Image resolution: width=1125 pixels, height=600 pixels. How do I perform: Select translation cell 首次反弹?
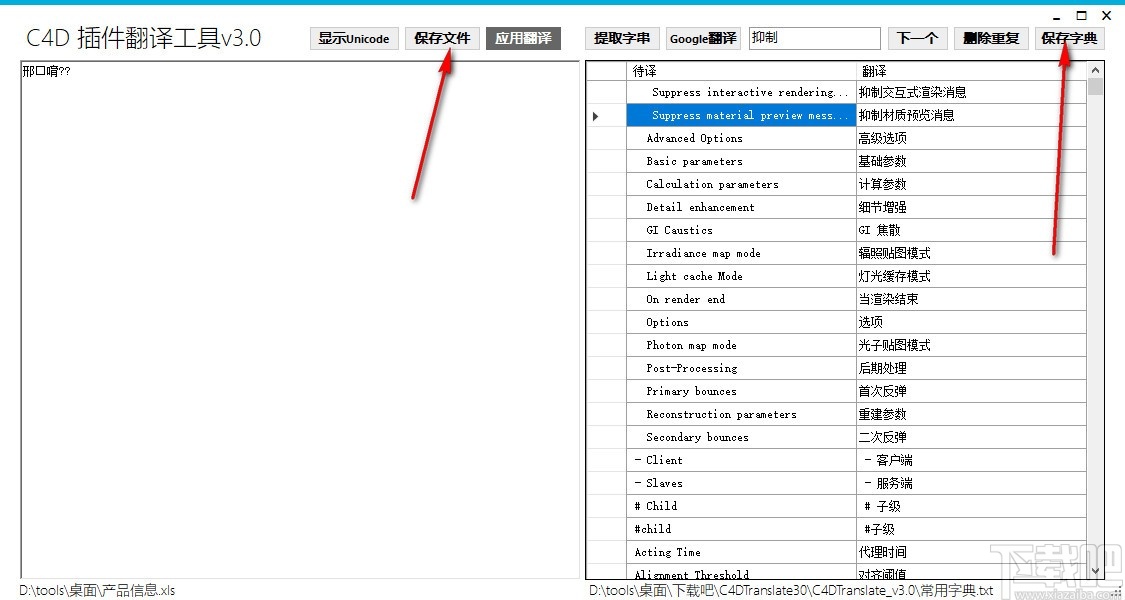(x=971, y=391)
